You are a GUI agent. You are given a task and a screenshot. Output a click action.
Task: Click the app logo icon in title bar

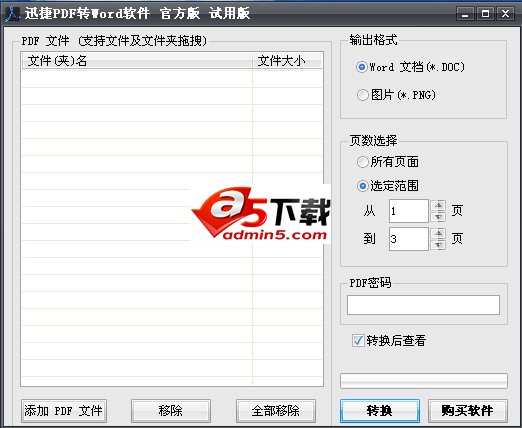coord(13,14)
